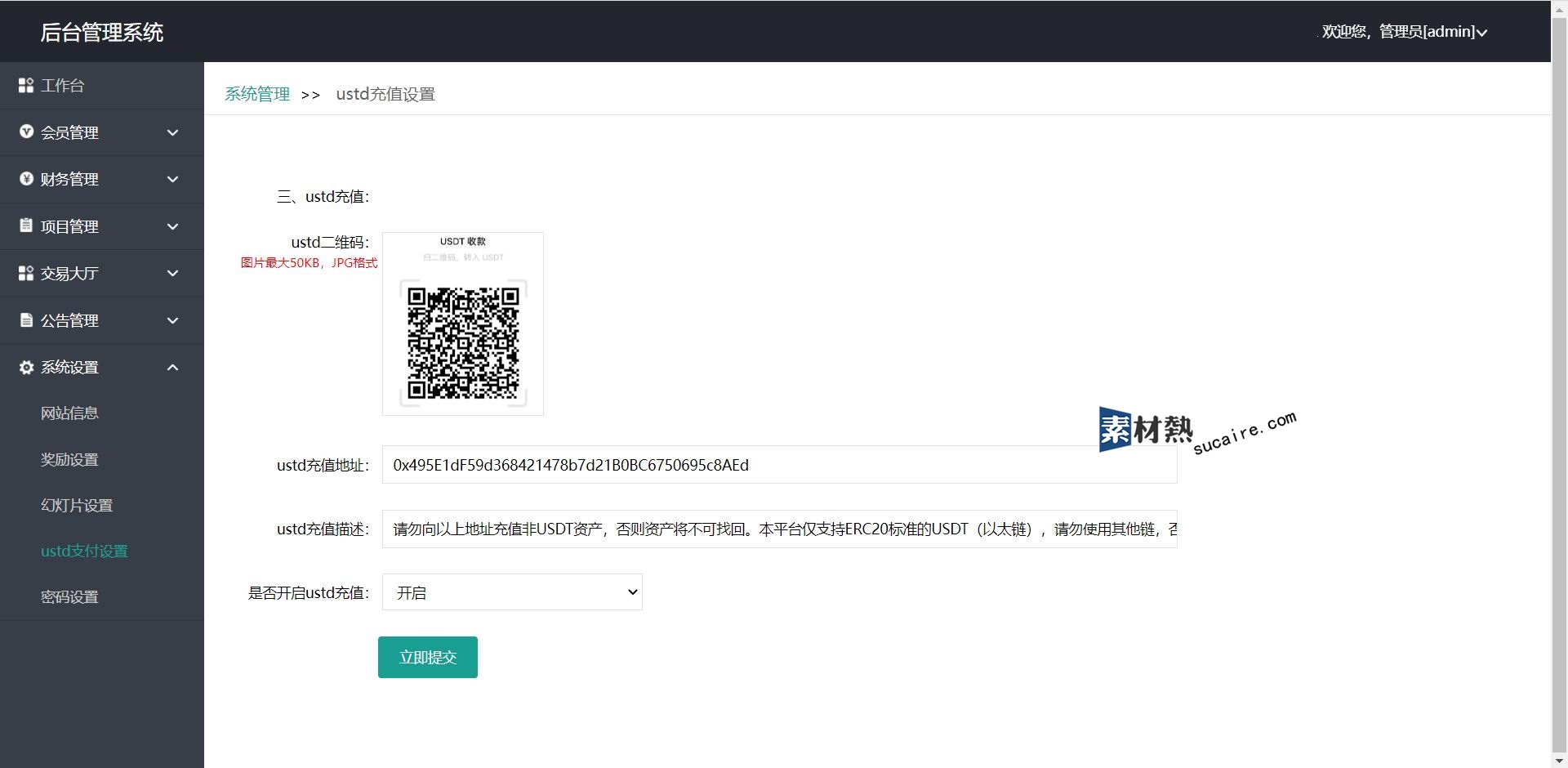Open the 会员管理 menu label
The height and width of the screenshot is (768, 1568).
coord(69,132)
